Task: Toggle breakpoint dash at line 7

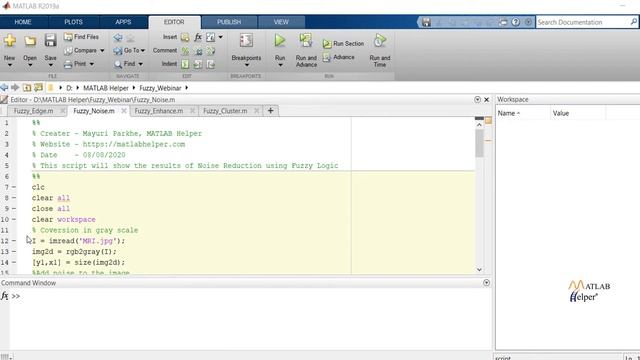Action: click(14, 187)
